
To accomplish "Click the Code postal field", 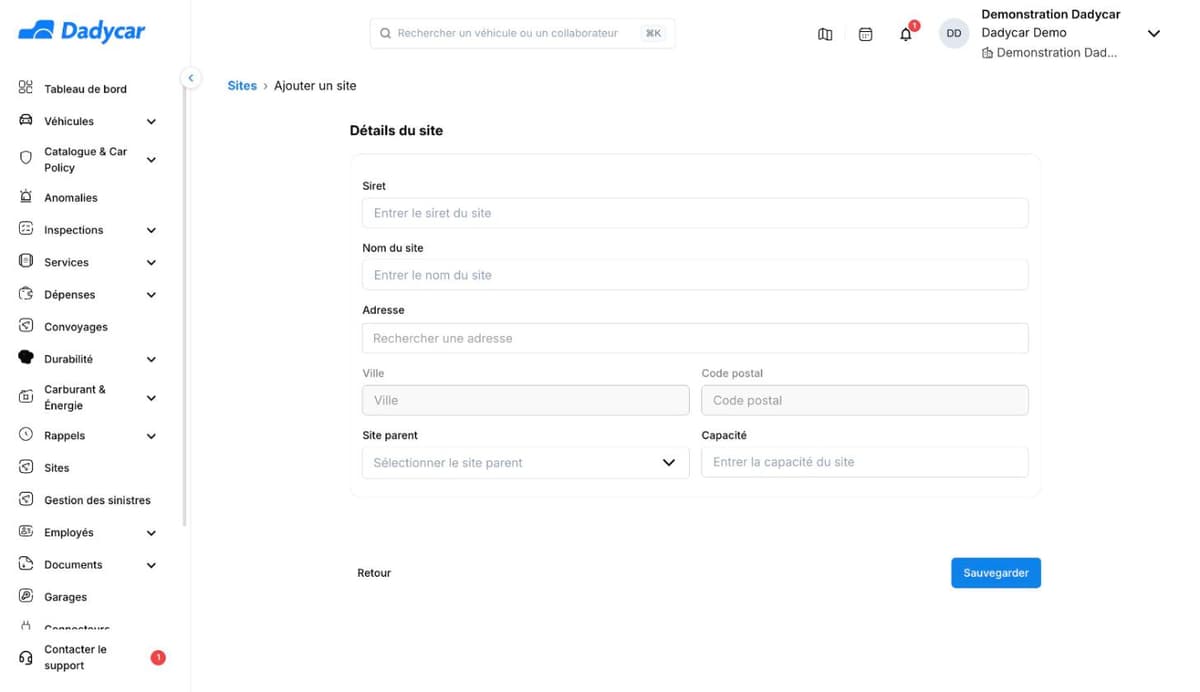I will click(865, 400).
